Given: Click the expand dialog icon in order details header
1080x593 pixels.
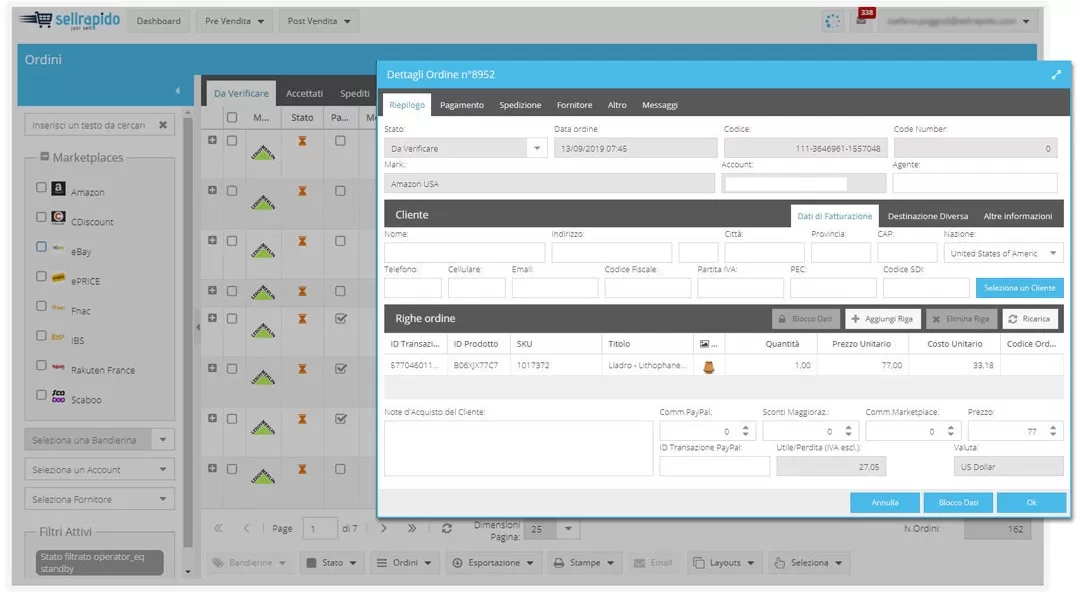Looking at the screenshot, I should click(x=1056, y=75).
